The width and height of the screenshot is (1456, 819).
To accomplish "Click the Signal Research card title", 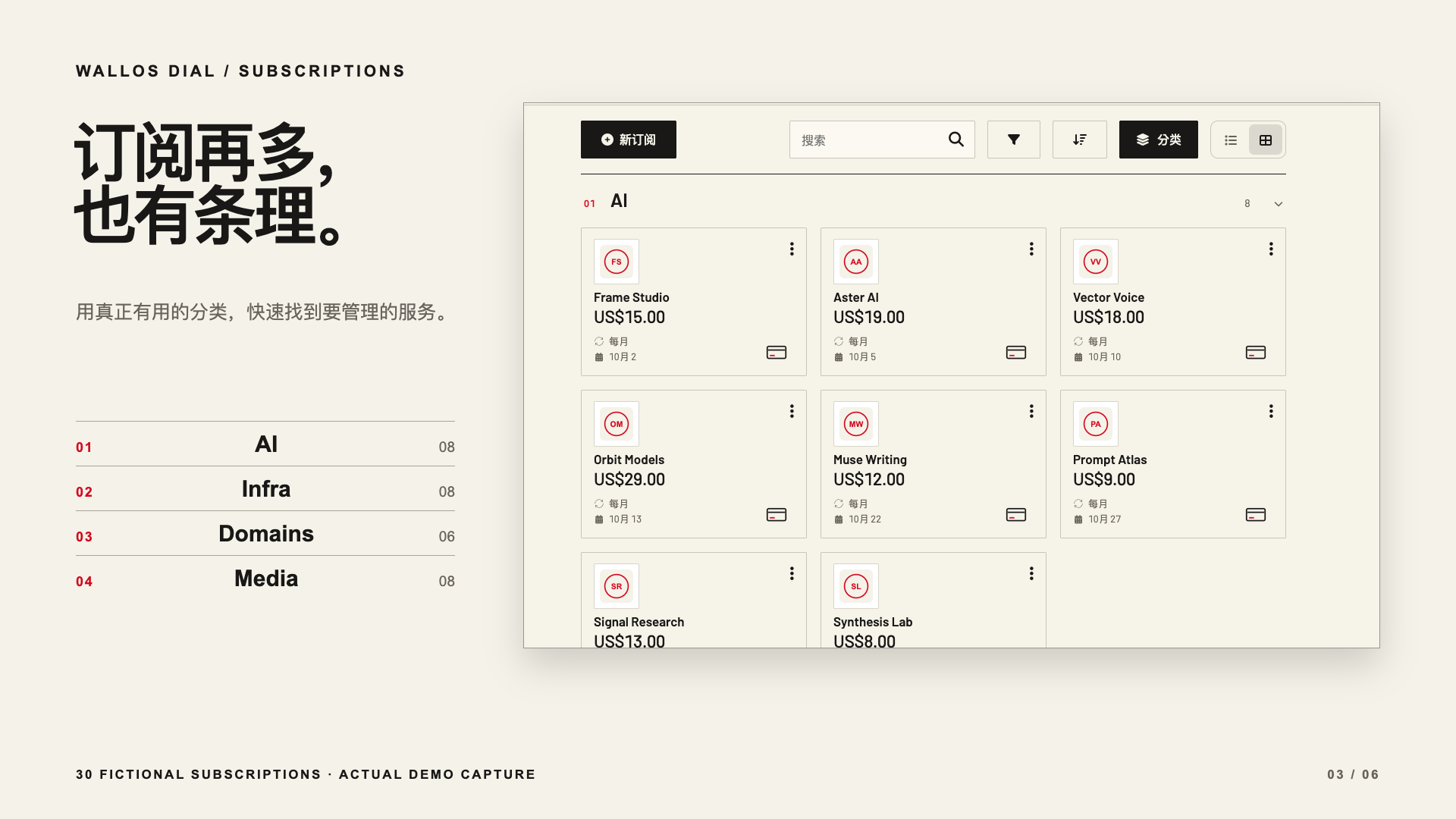I will coord(639,622).
